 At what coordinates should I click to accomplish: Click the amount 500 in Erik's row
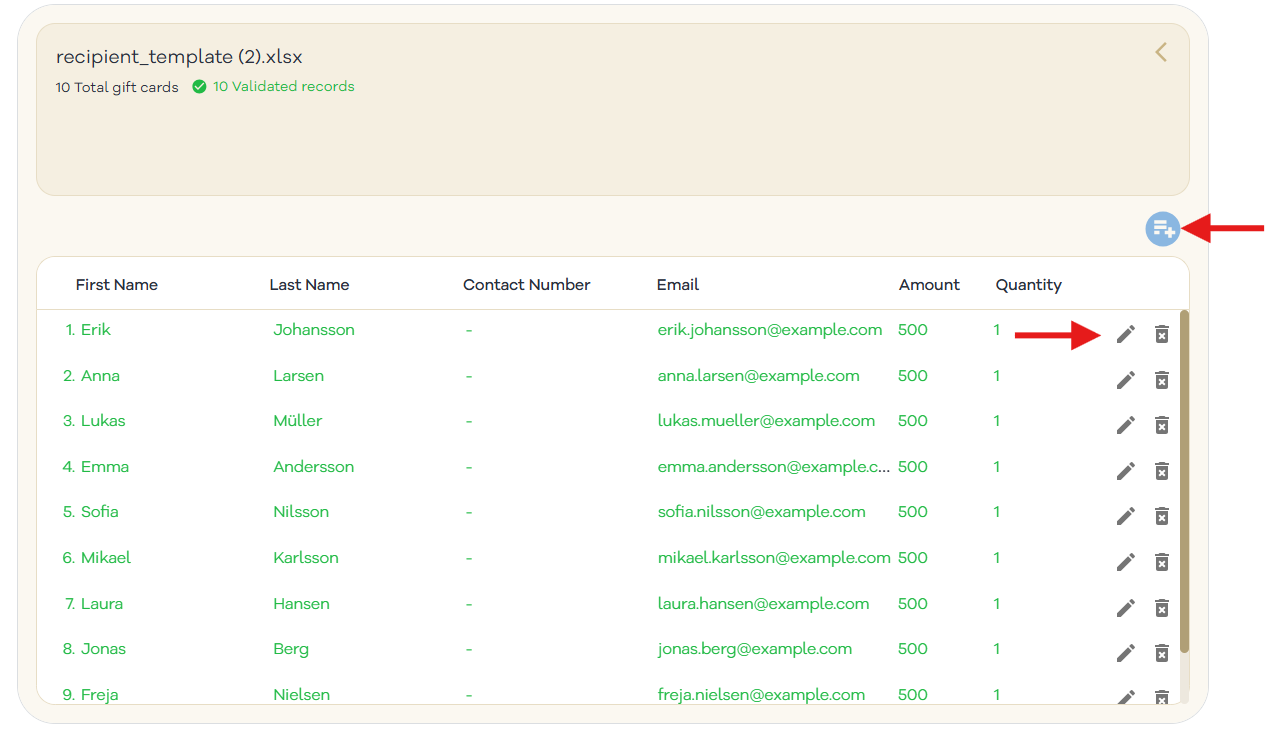point(913,330)
